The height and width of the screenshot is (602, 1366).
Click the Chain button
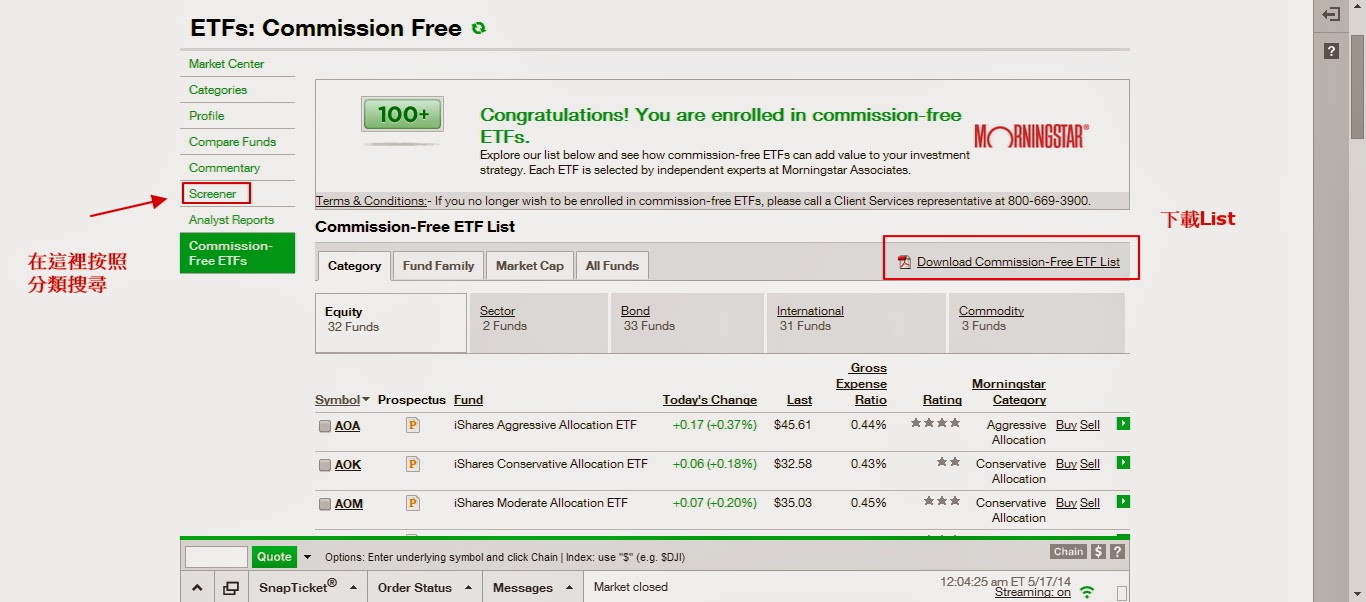tap(1068, 552)
